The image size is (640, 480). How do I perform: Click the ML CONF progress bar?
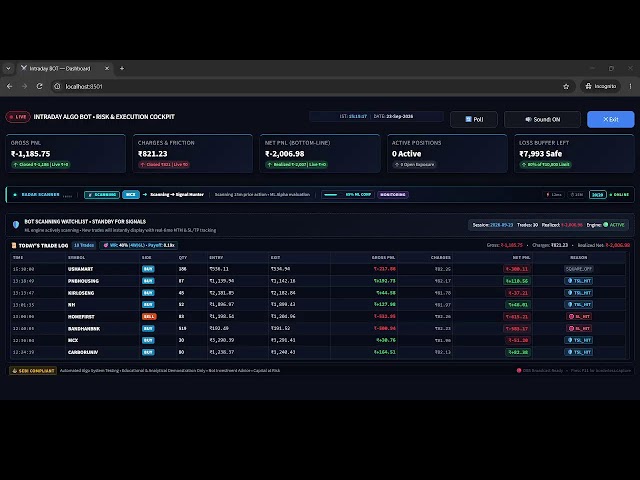331,195
